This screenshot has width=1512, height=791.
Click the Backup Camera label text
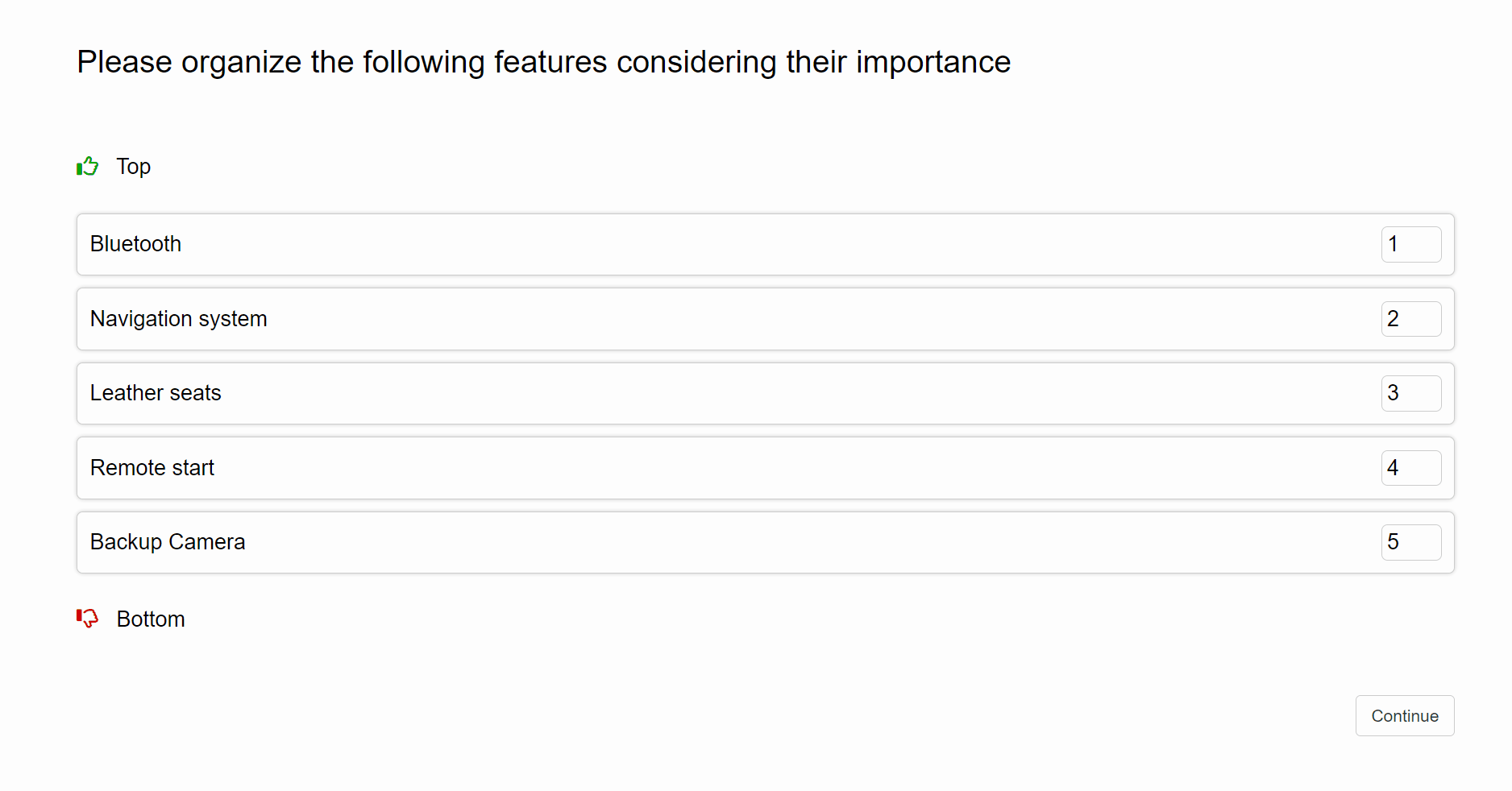coord(168,542)
